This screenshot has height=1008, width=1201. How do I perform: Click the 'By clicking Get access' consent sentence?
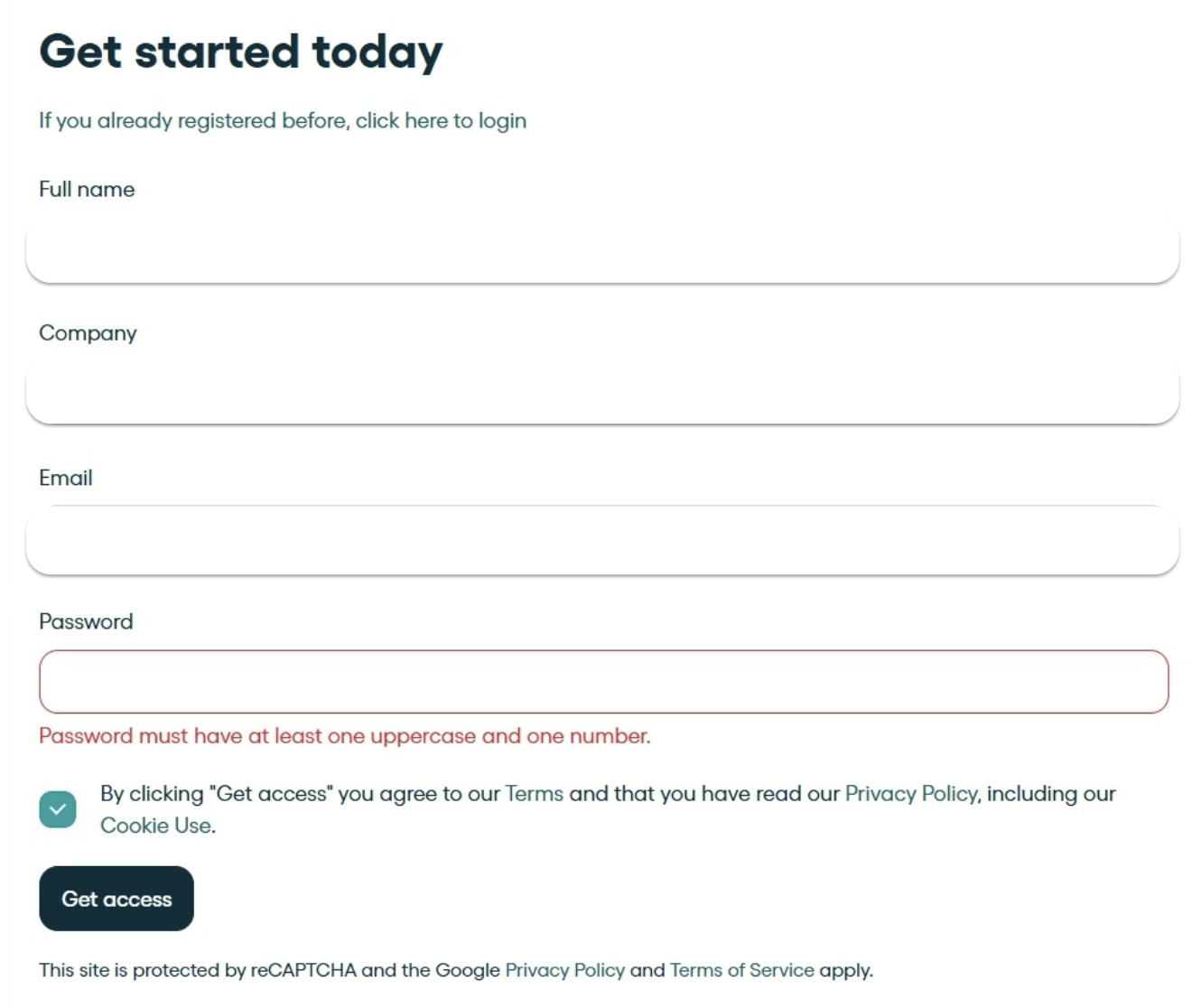[x=608, y=809]
